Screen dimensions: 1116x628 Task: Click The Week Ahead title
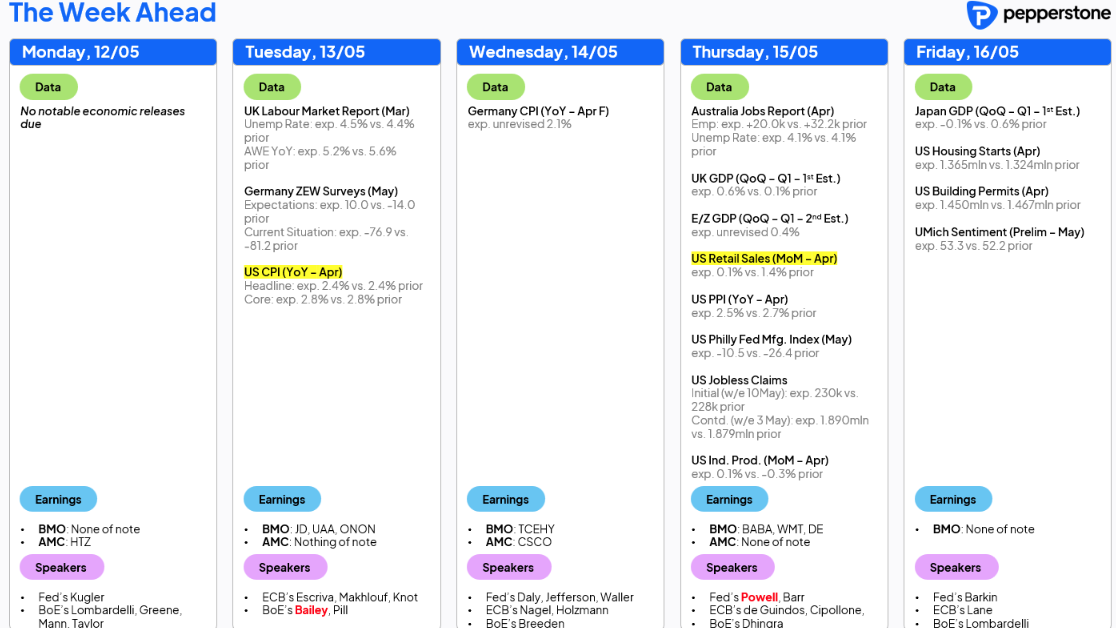pyautogui.click(x=112, y=13)
